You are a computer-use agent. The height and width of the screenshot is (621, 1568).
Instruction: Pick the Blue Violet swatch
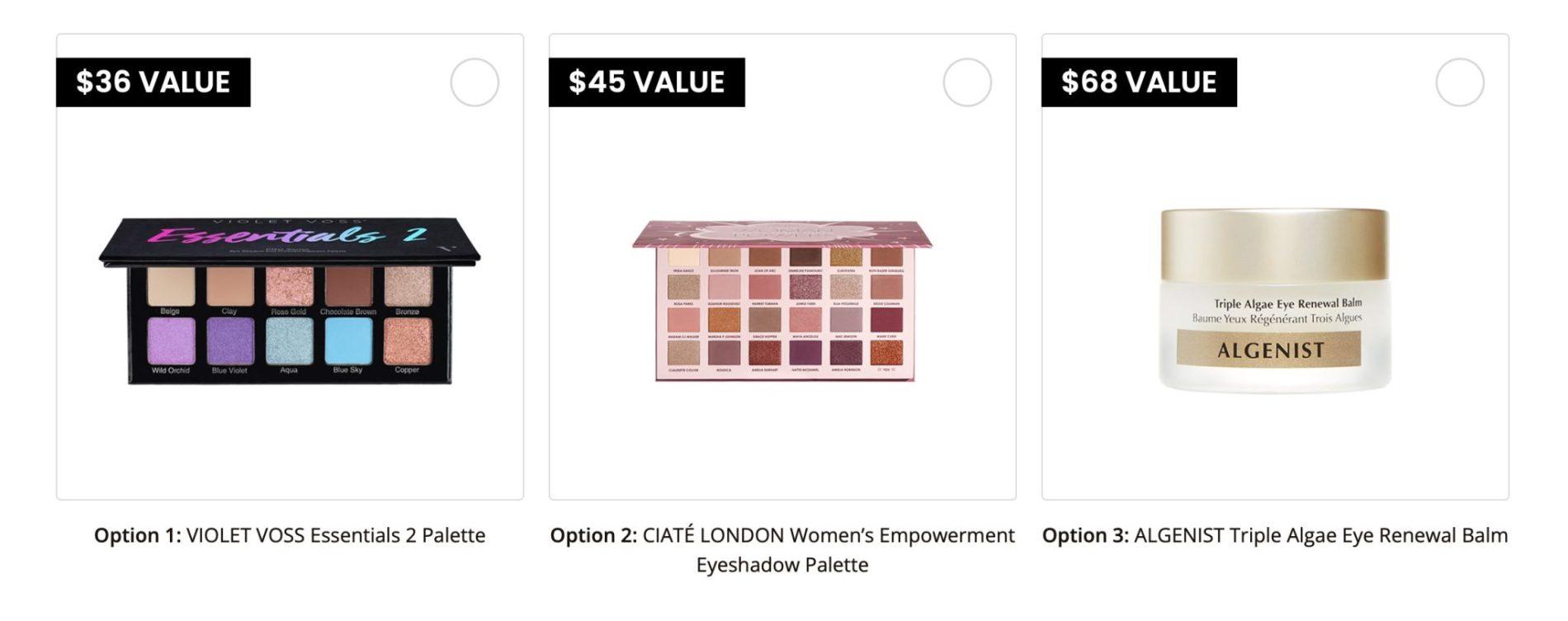coord(230,341)
